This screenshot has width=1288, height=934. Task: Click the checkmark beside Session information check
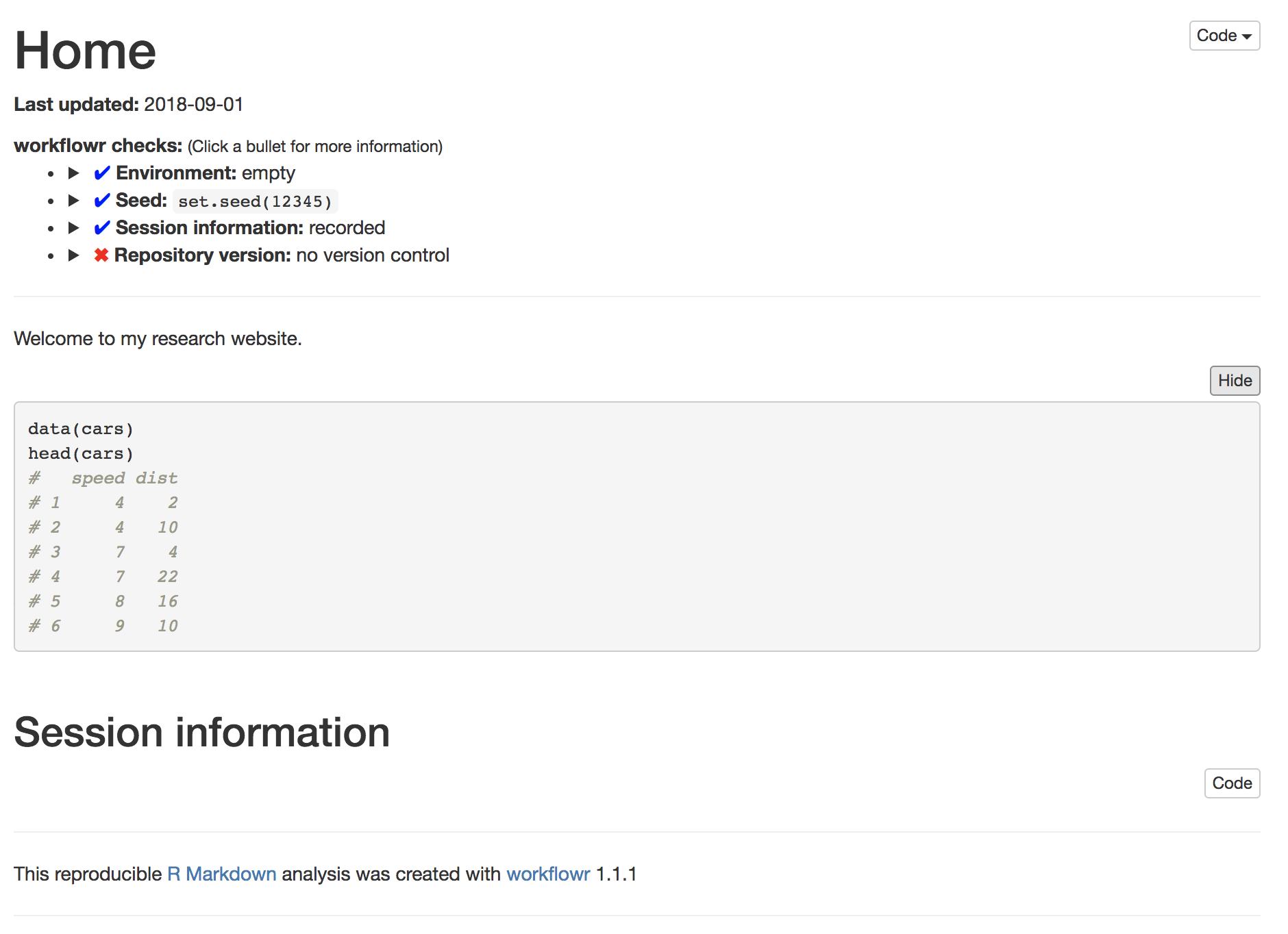tap(101, 228)
